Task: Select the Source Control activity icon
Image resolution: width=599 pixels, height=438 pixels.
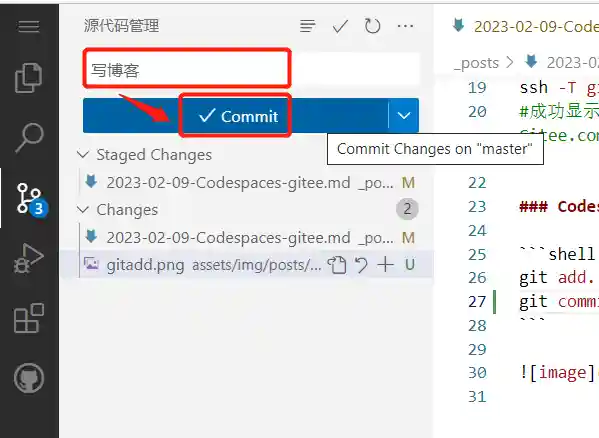Action: (32, 199)
